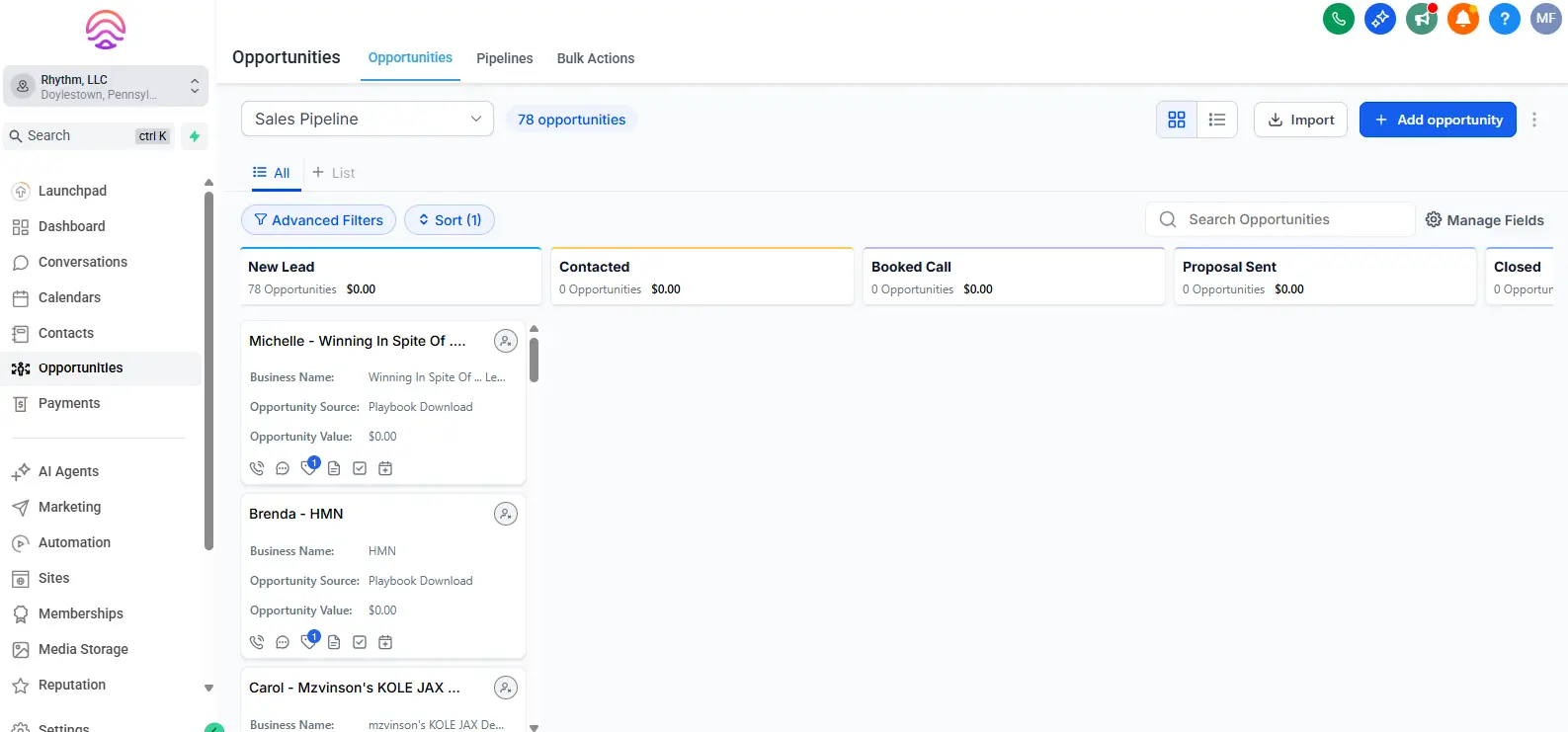Screen dimensions: 1568x732
Task: Switch to board grid view
Action: 1176,120
